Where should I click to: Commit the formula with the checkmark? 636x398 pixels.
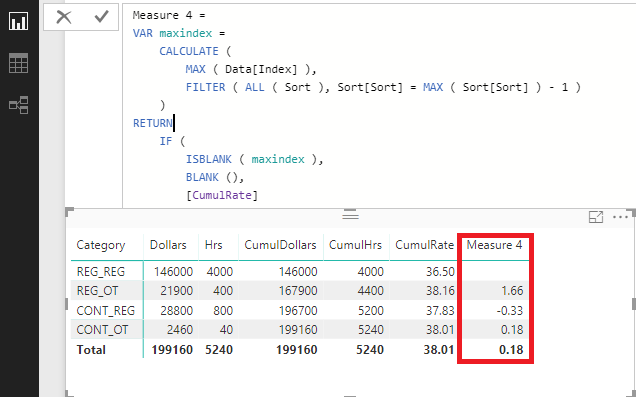[x=101, y=17]
